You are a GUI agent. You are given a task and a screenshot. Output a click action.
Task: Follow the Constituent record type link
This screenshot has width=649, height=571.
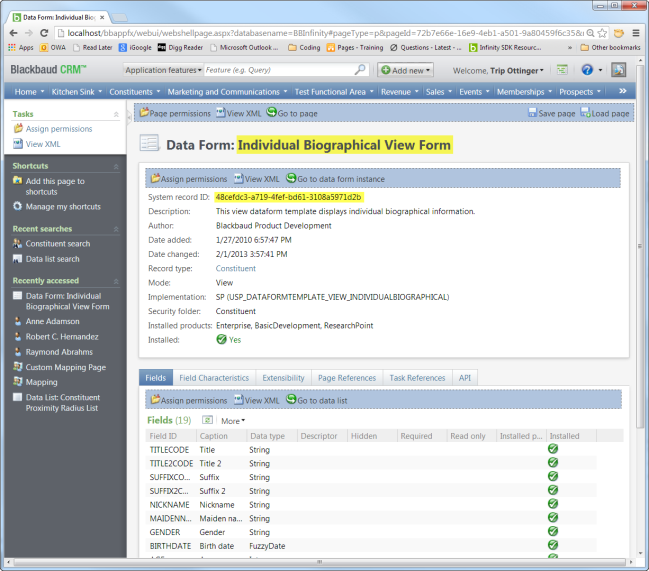click(237, 268)
